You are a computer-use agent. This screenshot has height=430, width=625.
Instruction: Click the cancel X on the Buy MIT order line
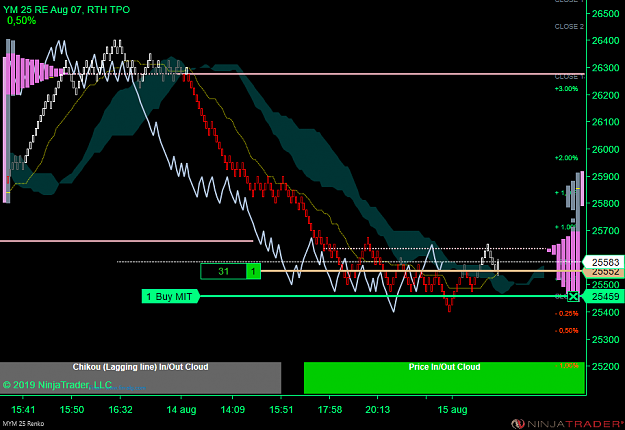tap(573, 296)
